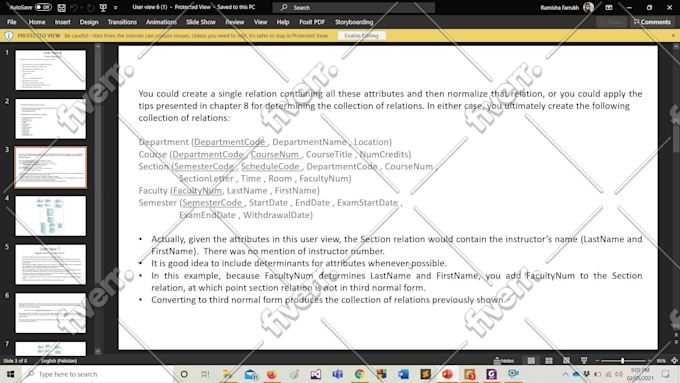The width and height of the screenshot is (680, 383).
Task: Close the Protected View message bar
Action: pyautogui.click(x=673, y=36)
